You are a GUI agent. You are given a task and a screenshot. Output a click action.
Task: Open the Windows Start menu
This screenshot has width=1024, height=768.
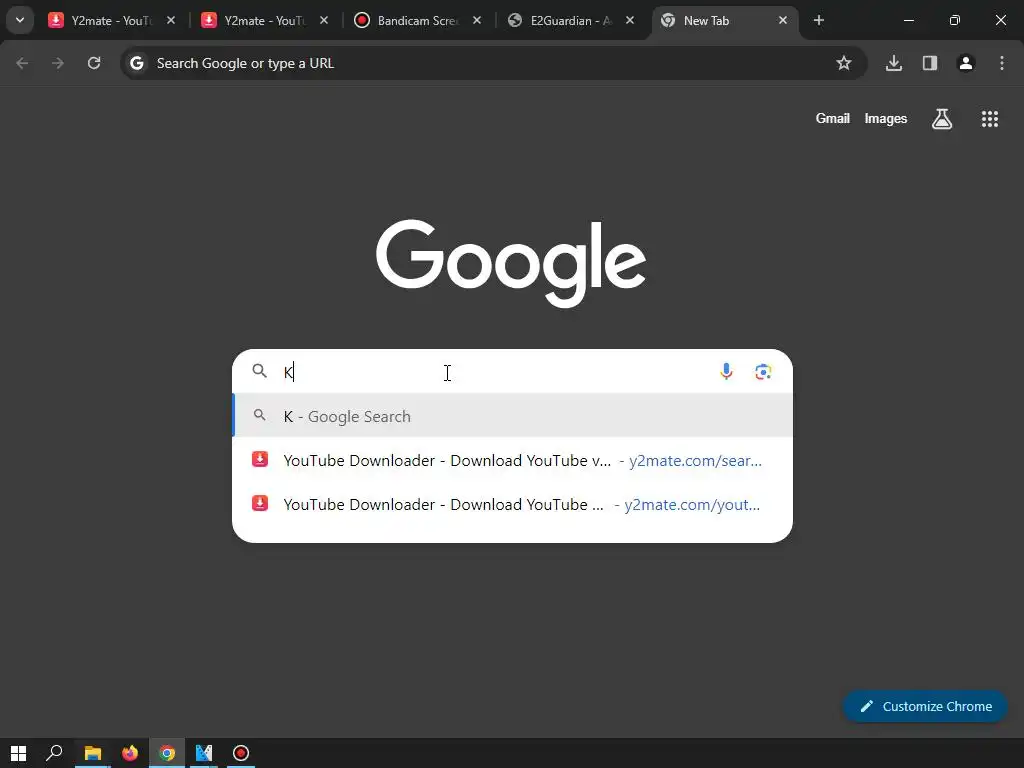point(18,753)
